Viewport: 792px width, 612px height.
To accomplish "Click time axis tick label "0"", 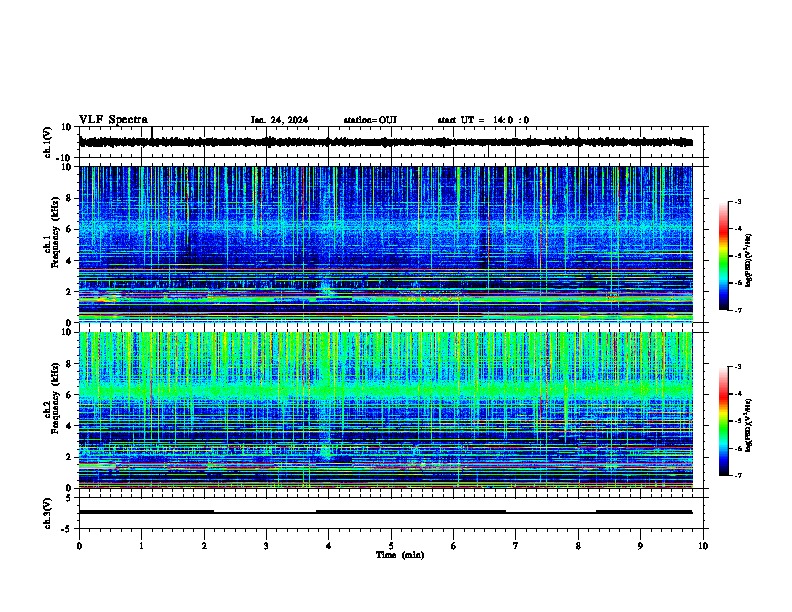I will (79, 546).
